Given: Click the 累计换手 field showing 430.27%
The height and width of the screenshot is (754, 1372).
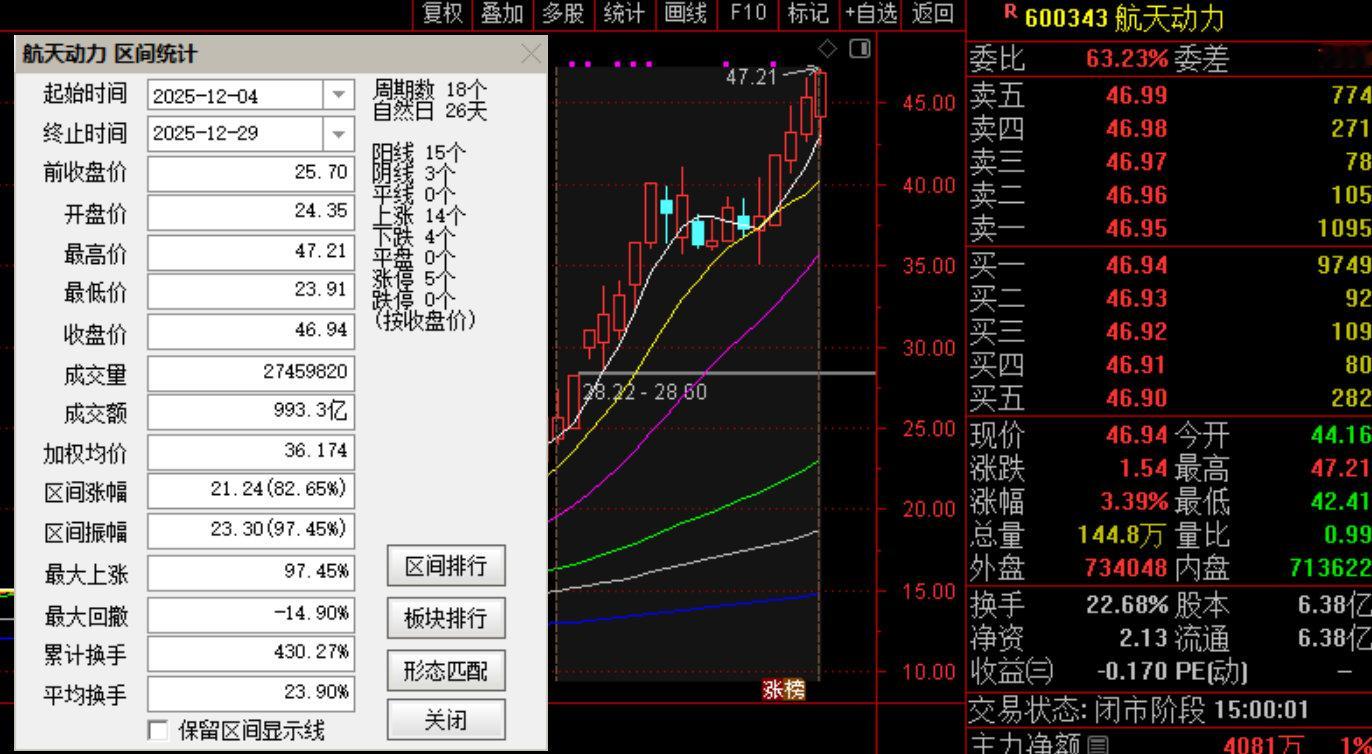Looking at the screenshot, I should (x=251, y=654).
